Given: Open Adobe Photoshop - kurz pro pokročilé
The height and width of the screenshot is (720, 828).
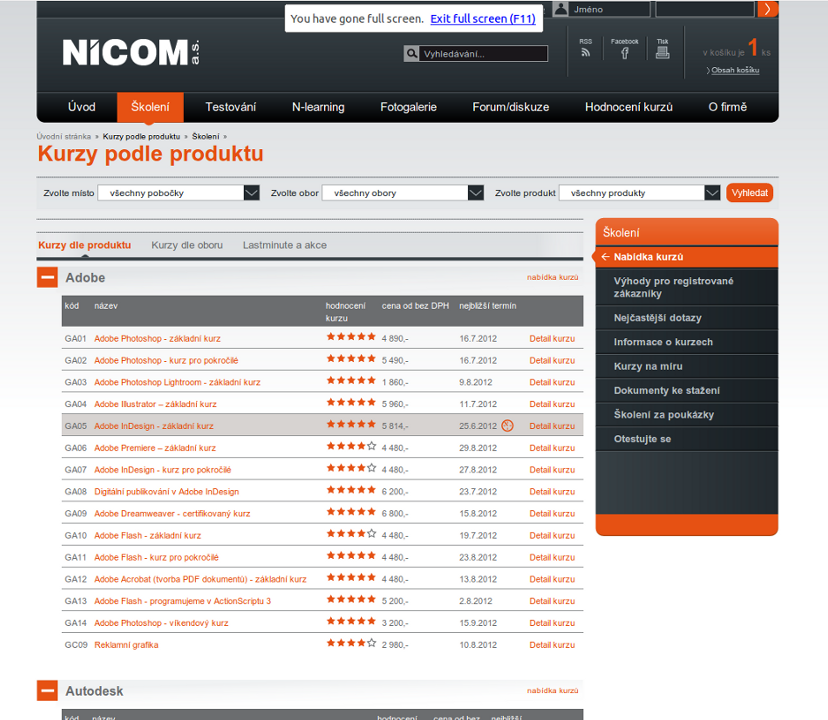Looking at the screenshot, I should pyautogui.click(x=166, y=360).
